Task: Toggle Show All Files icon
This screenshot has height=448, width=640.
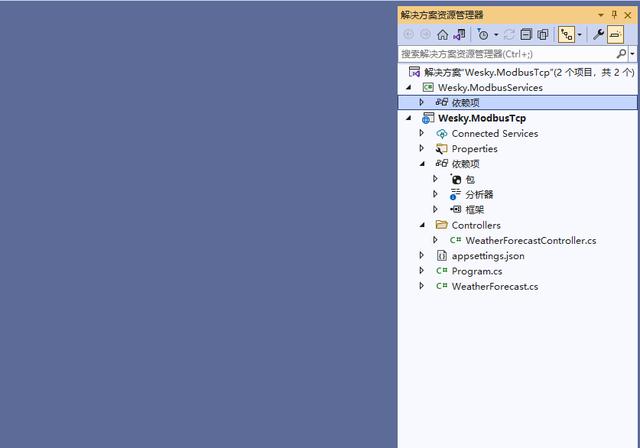Action: pos(543,35)
